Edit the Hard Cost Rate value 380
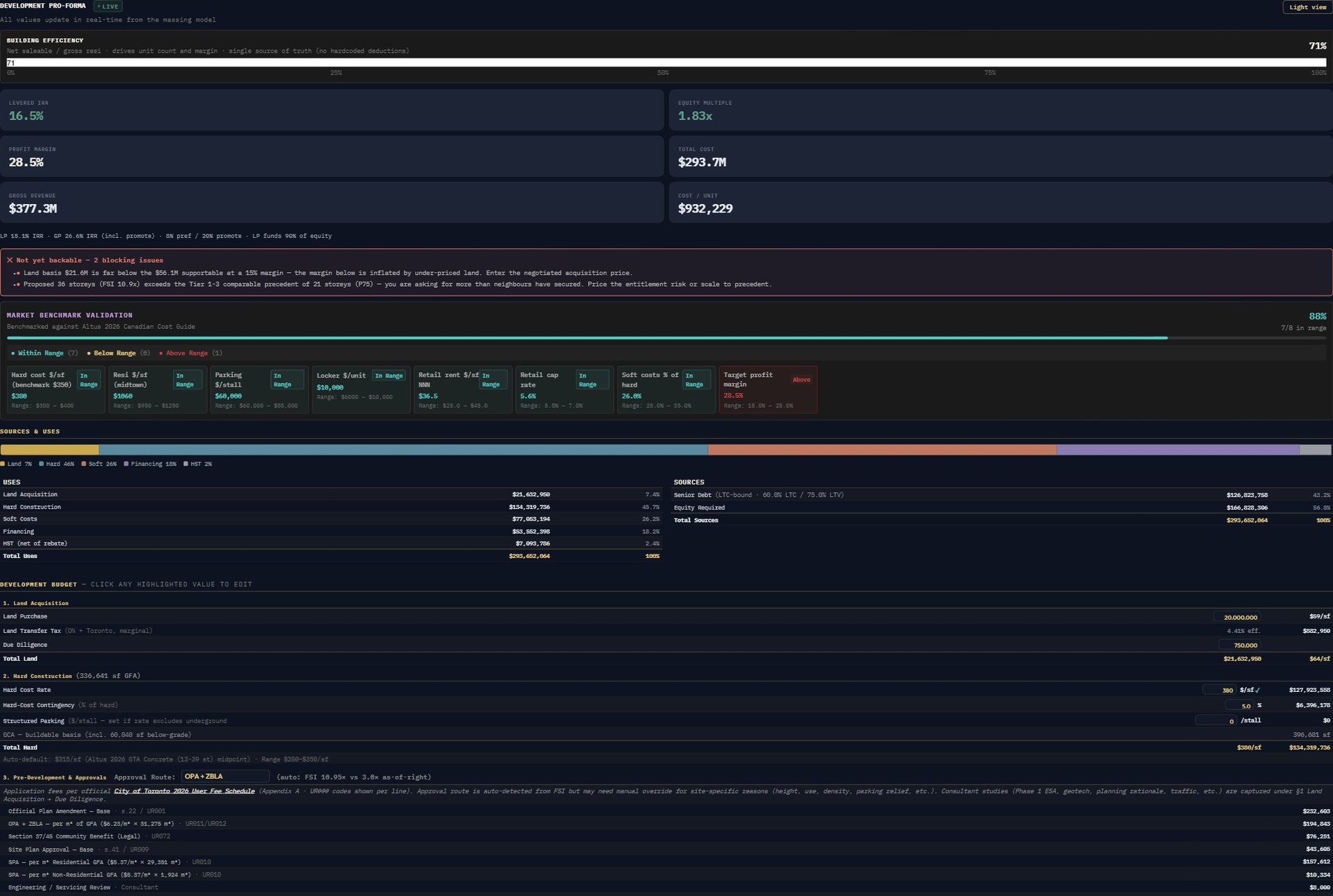Image resolution: width=1333 pixels, height=896 pixels. (x=1219, y=690)
